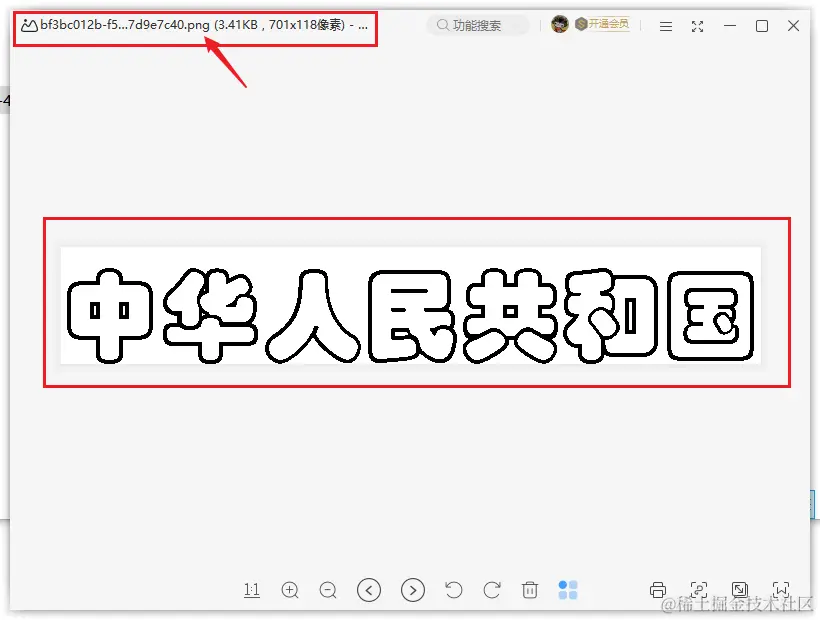Rotate the image counterclockwise
Screen dimensions: 820x620
click(452, 590)
